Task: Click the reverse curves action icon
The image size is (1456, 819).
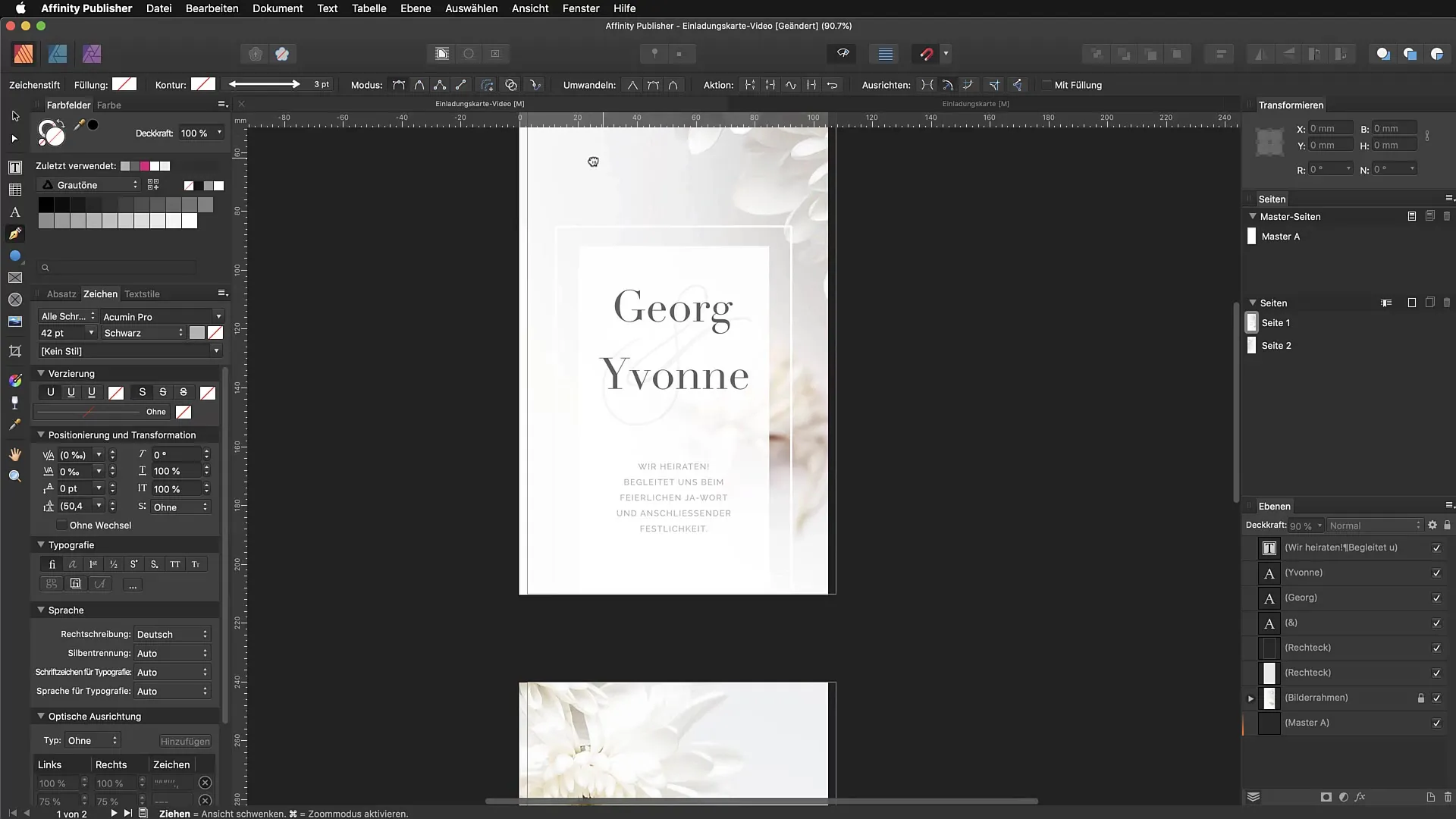Action: click(832, 85)
